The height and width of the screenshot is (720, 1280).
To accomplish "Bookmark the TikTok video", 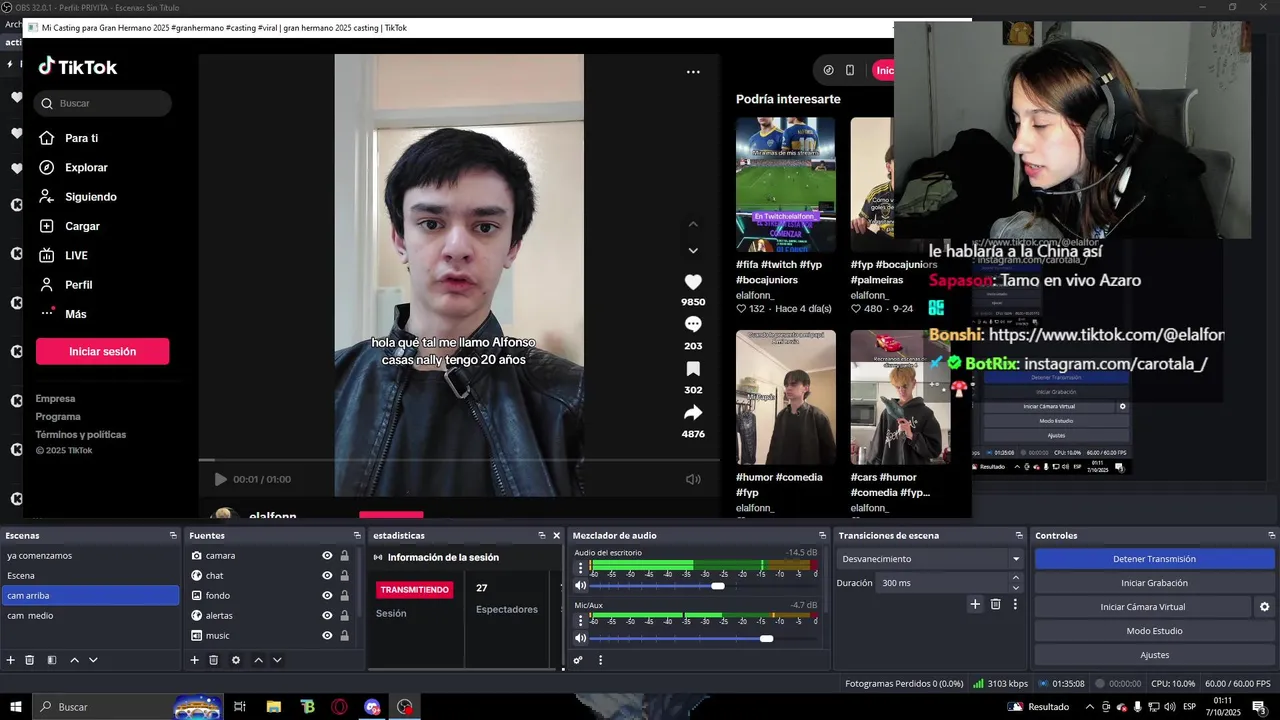I will point(693,369).
